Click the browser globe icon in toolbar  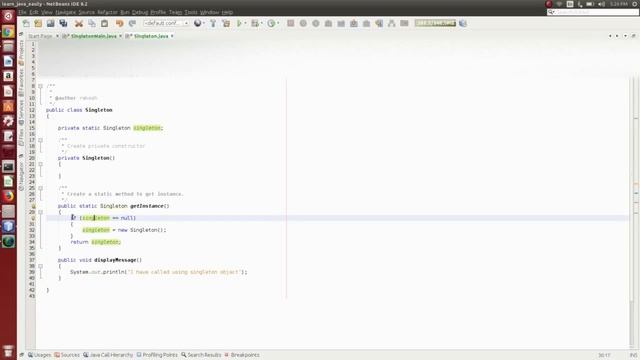198,23
